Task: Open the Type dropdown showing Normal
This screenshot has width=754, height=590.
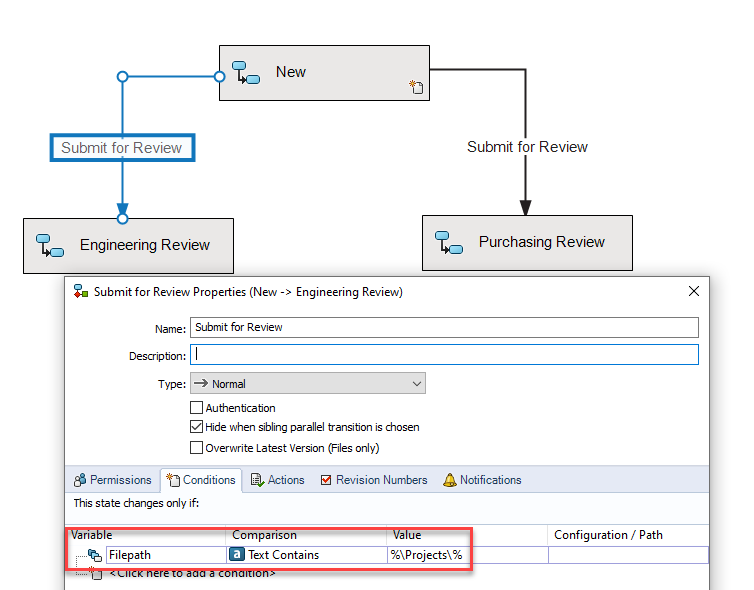Action: tap(308, 383)
